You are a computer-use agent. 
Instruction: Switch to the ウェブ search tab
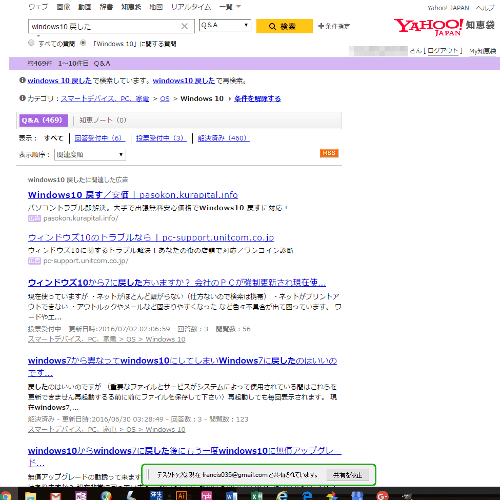pyautogui.click(x=38, y=7)
